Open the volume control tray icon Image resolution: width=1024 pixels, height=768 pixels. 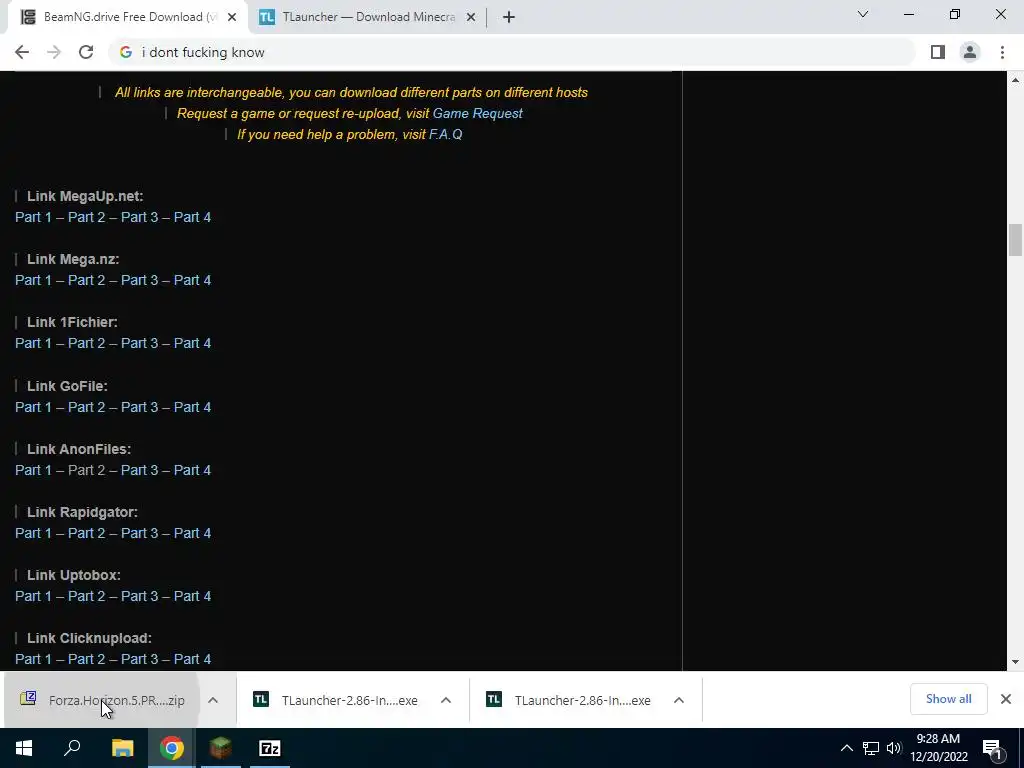pos(894,748)
